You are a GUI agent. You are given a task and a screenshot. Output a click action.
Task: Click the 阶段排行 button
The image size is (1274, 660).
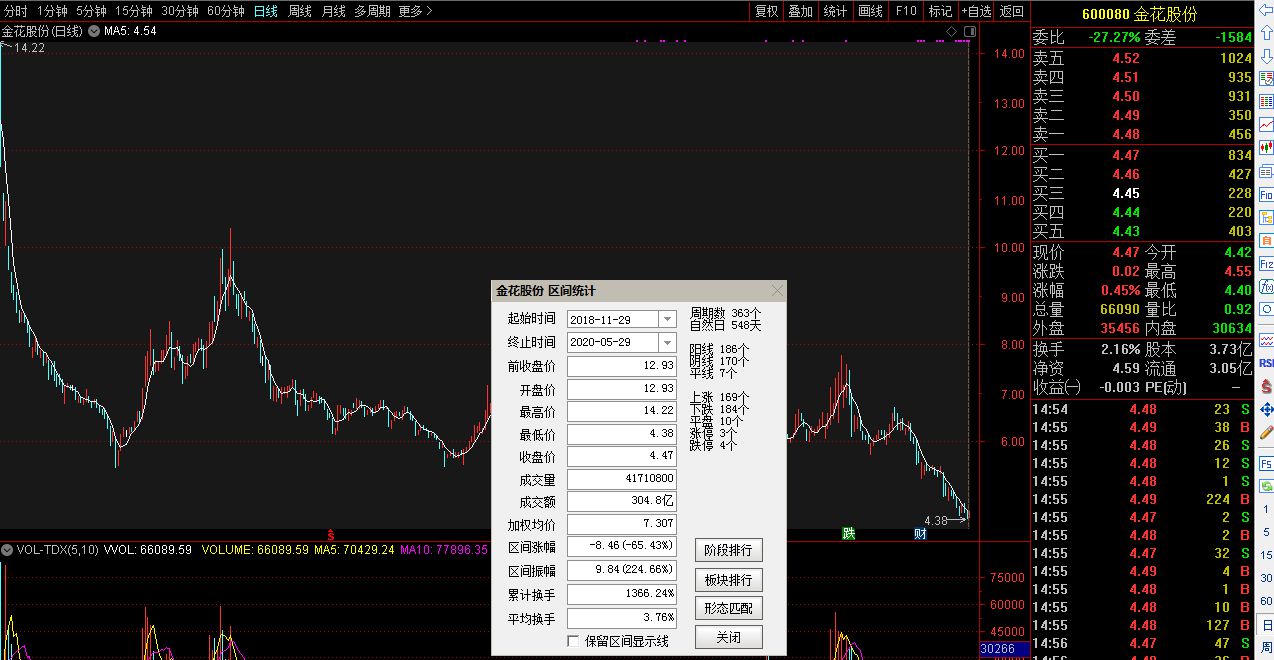click(x=728, y=550)
